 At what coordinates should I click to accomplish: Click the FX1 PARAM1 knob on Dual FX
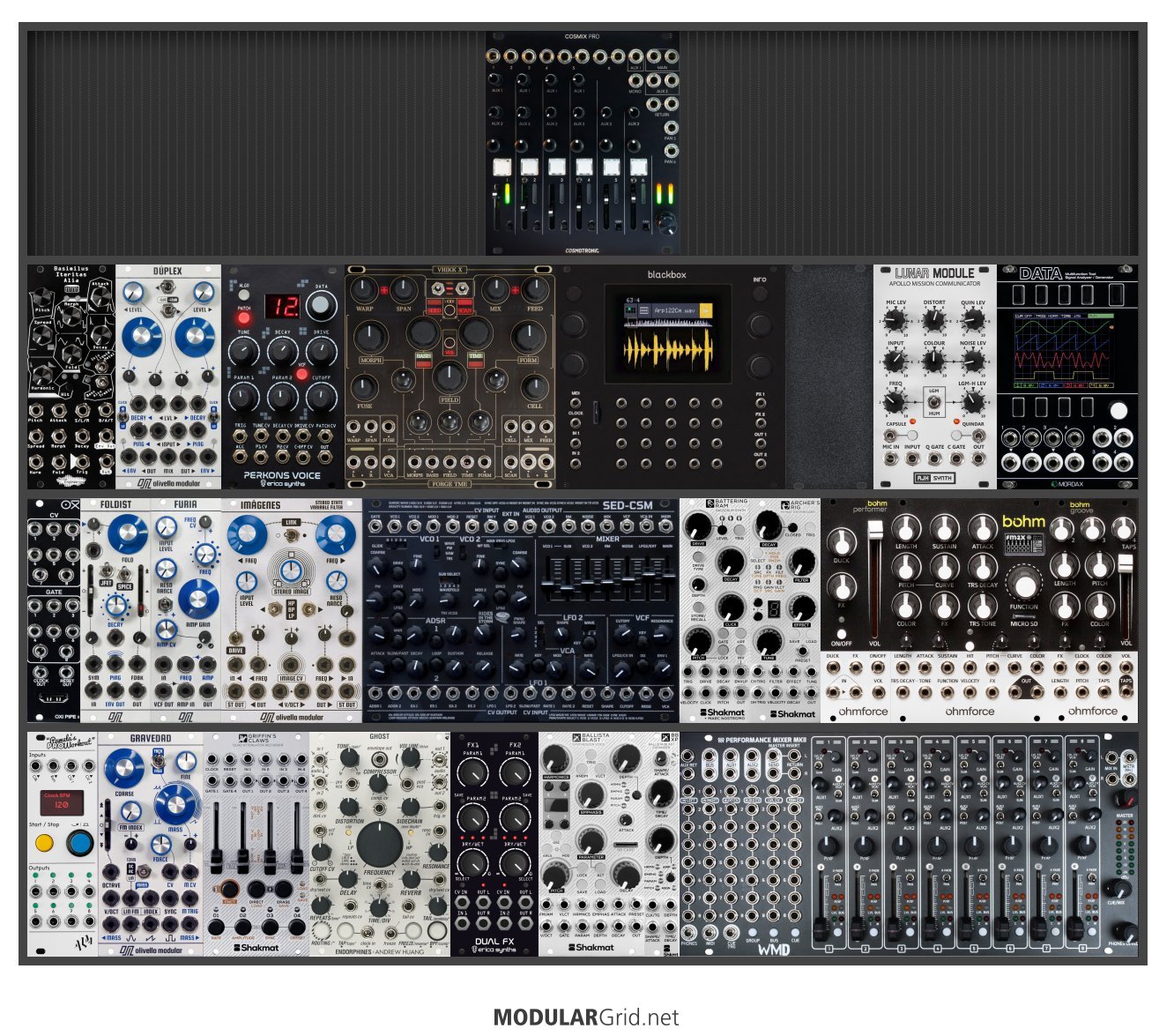click(473, 774)
